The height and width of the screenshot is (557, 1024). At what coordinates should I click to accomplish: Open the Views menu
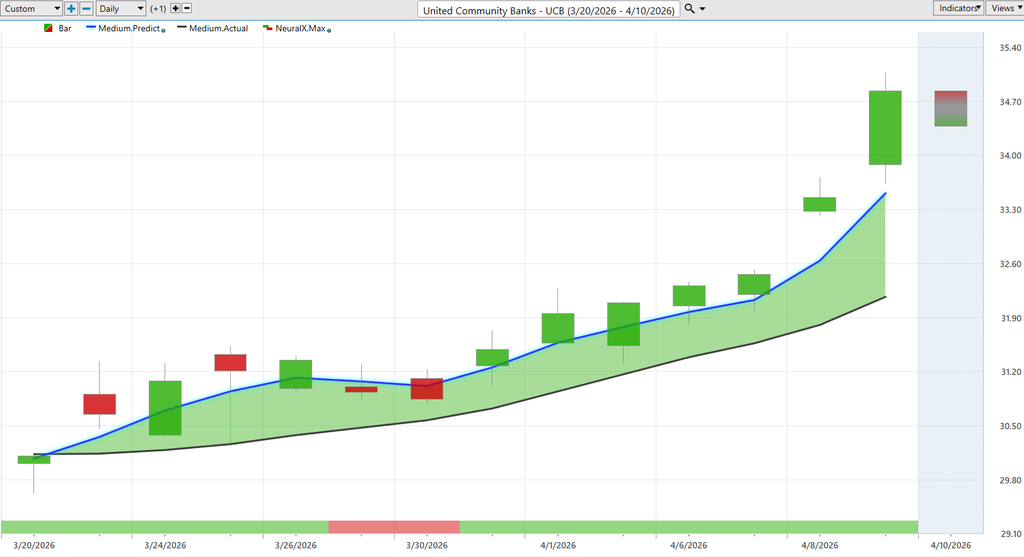[x=1004, y=8]
